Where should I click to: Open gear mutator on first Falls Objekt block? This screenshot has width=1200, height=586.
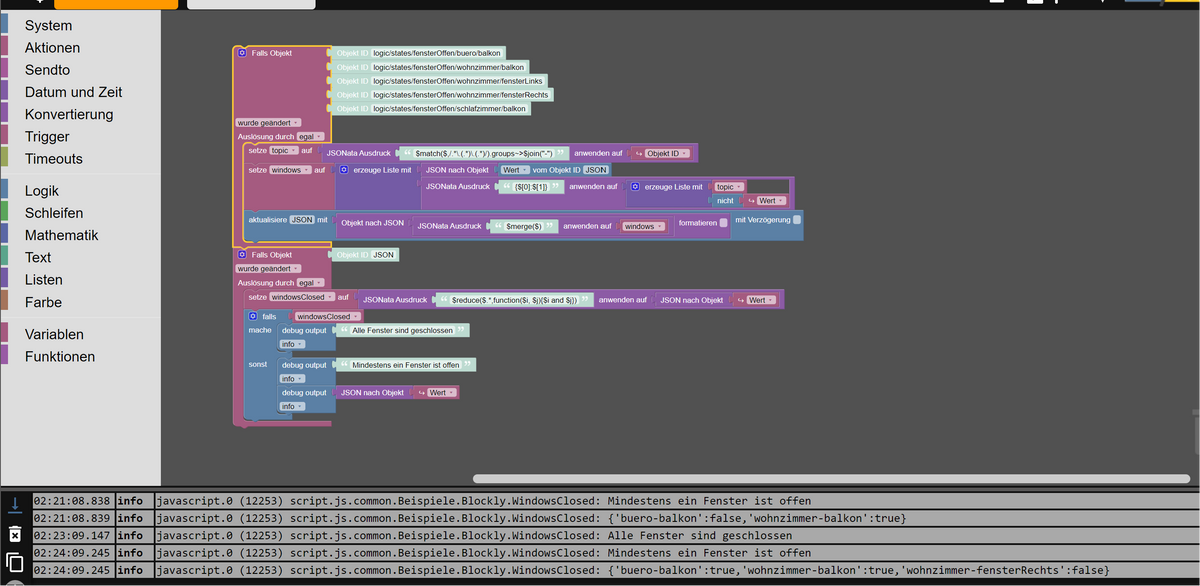coord(242,53)
